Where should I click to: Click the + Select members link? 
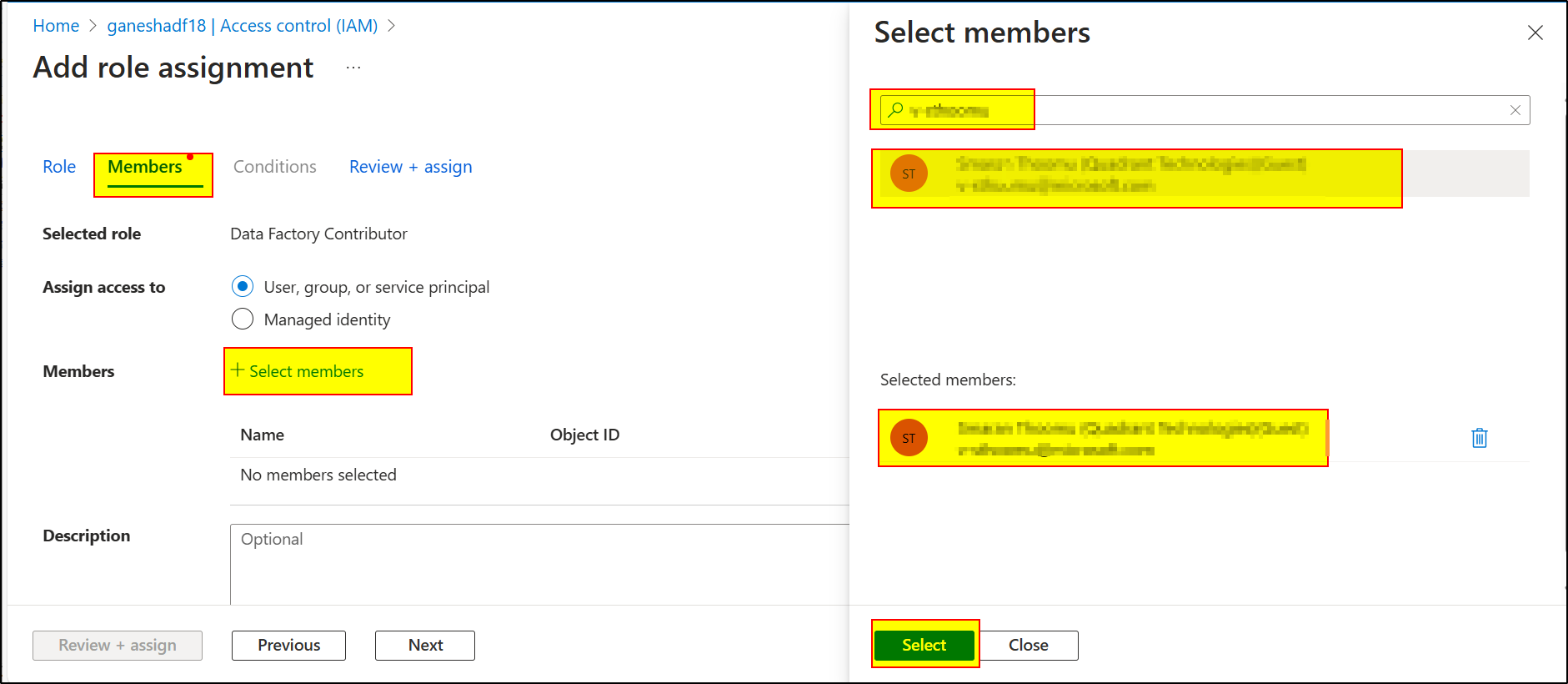pyautogui.click(x=298, y=371)
